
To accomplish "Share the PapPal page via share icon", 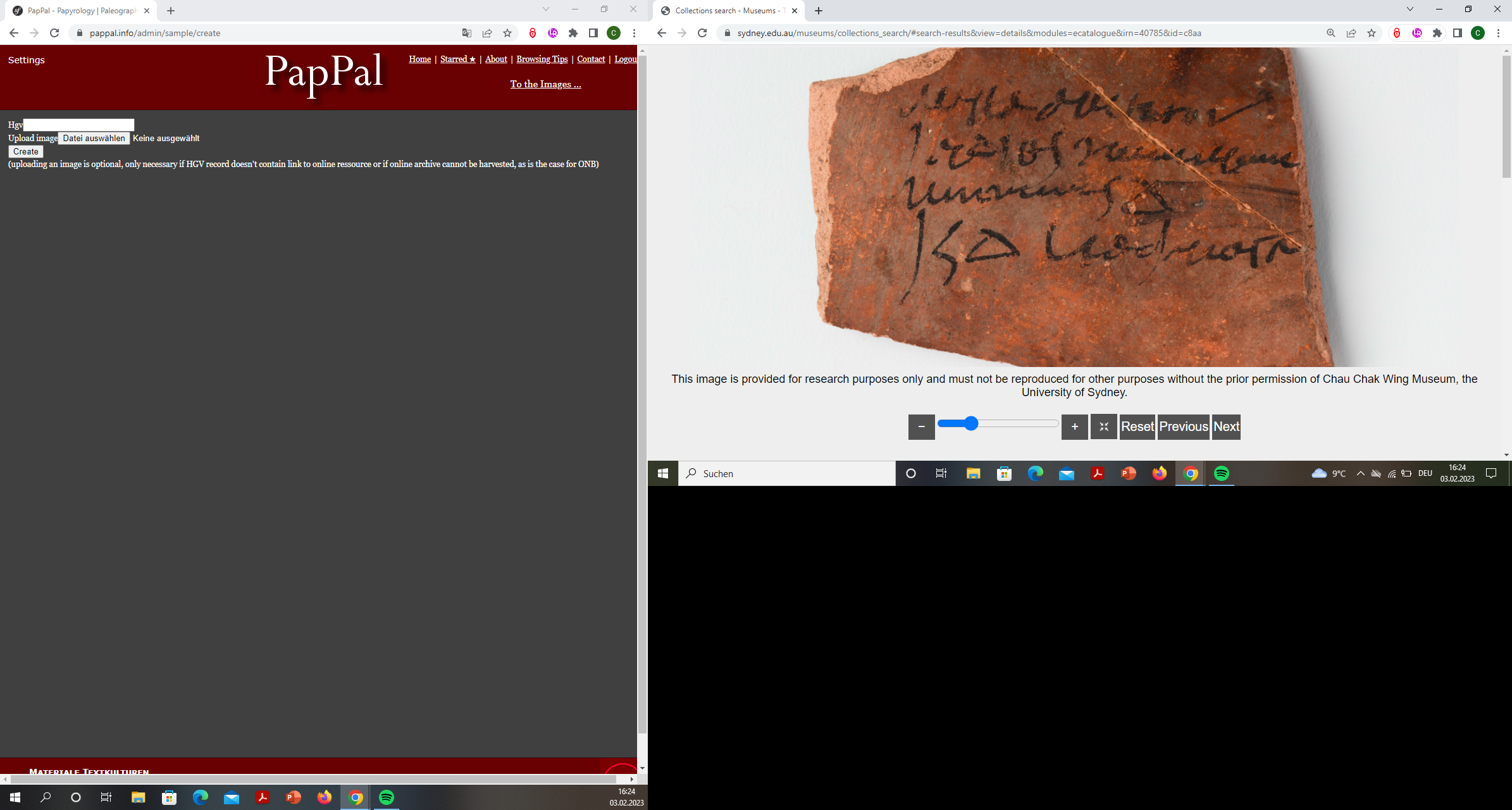I will pyautogui.click(x=487, y=33).
